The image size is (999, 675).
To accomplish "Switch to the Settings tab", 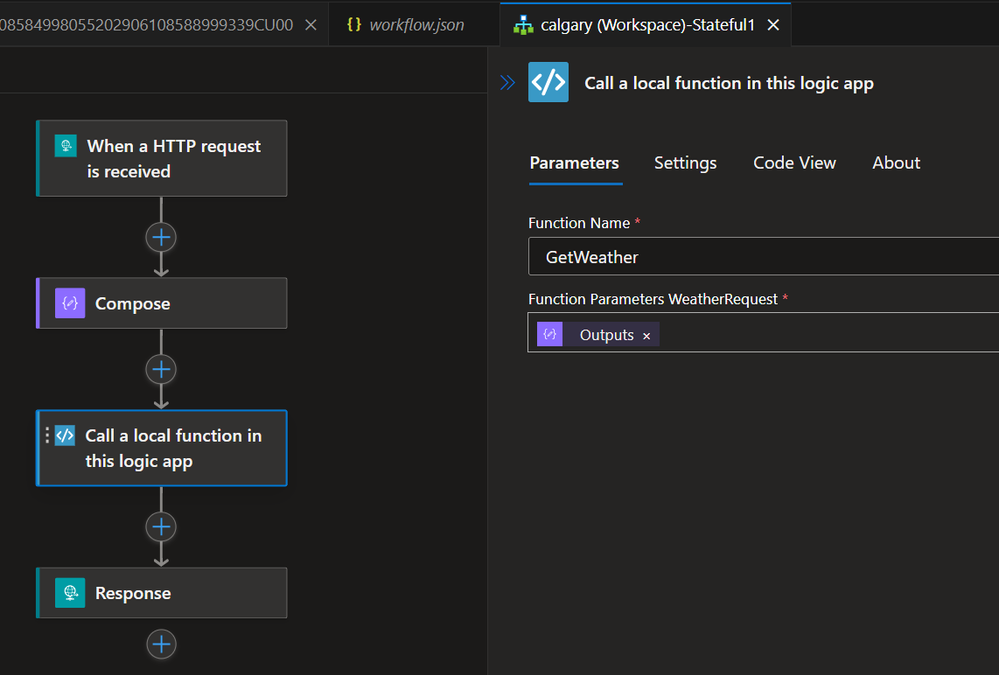I will pyautogui.click(x=685, y=163).
